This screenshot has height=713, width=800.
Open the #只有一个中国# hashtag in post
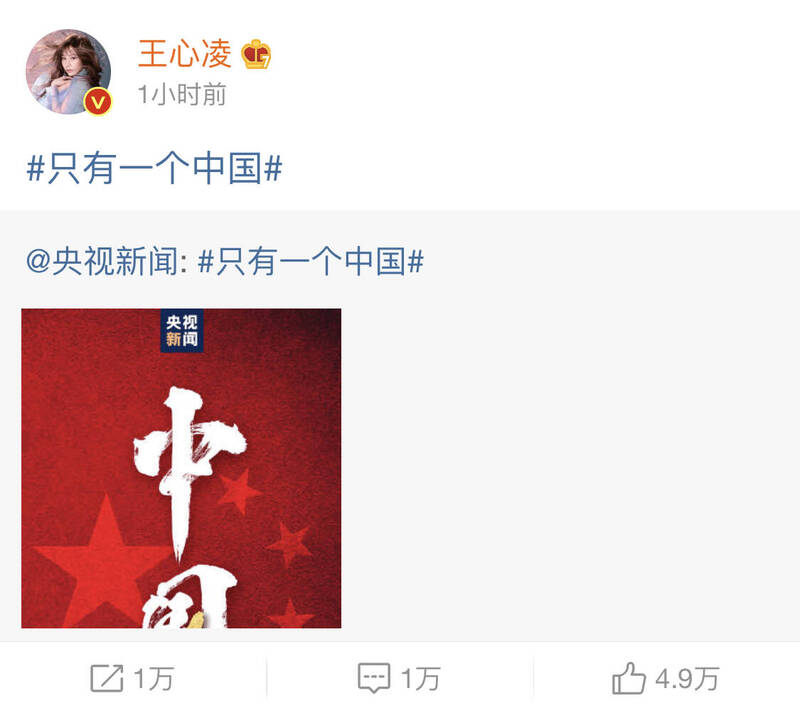pos(155,168)
